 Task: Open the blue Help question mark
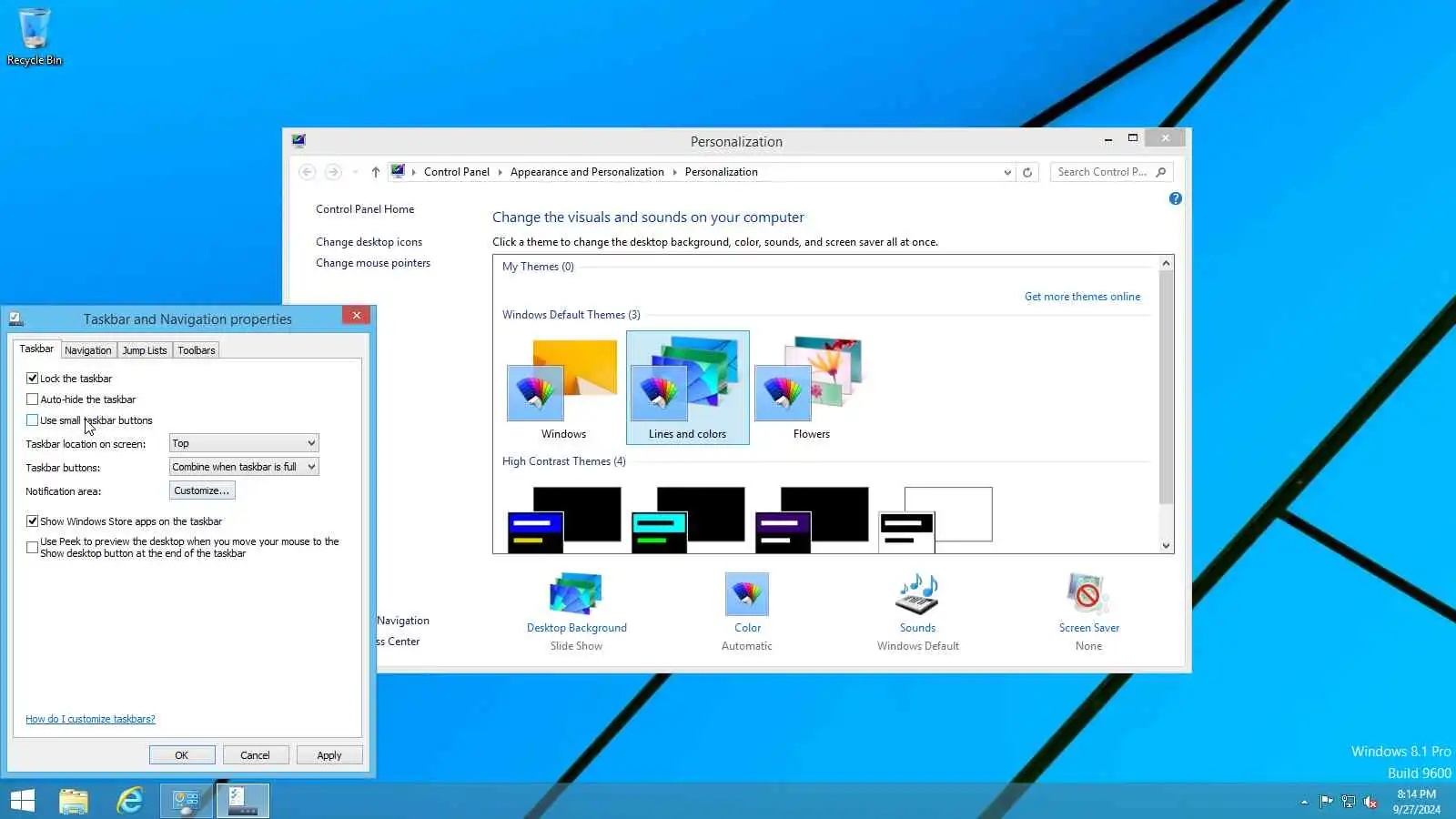click(x=1176, y=198)
